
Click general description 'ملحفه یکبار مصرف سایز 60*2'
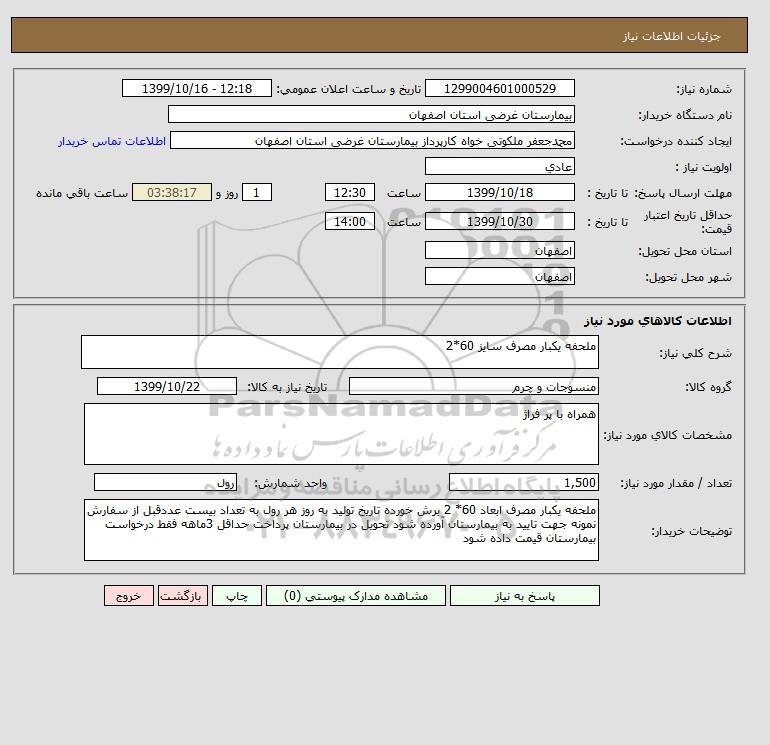(x=340, y=352)
